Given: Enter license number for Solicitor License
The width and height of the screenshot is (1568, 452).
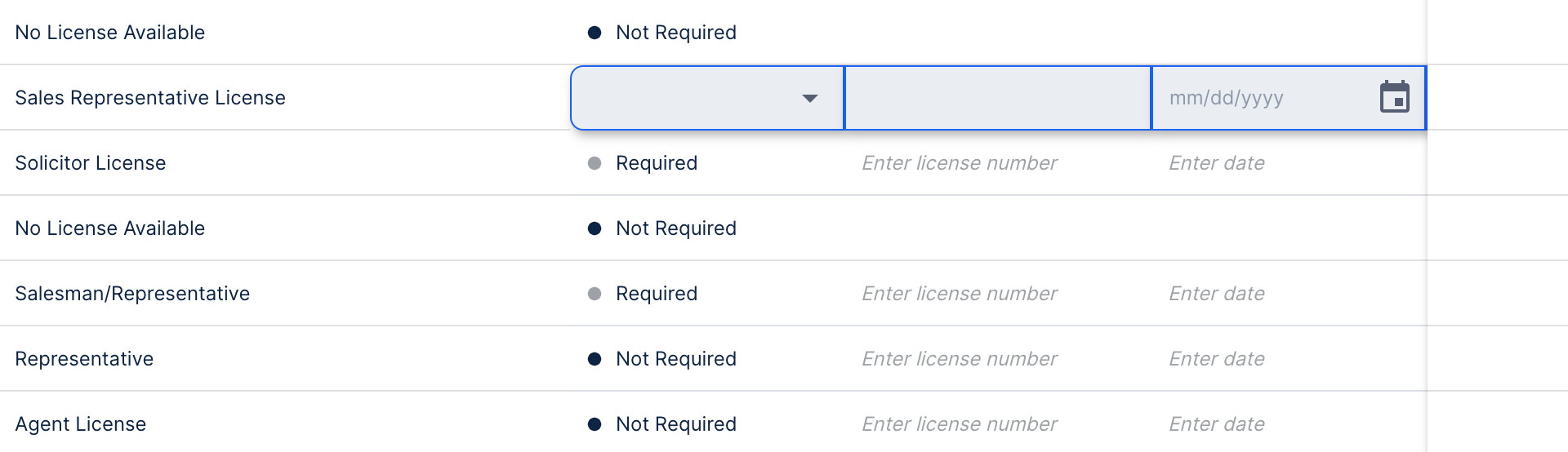Looking at the screenshot, I should [959, 163].
